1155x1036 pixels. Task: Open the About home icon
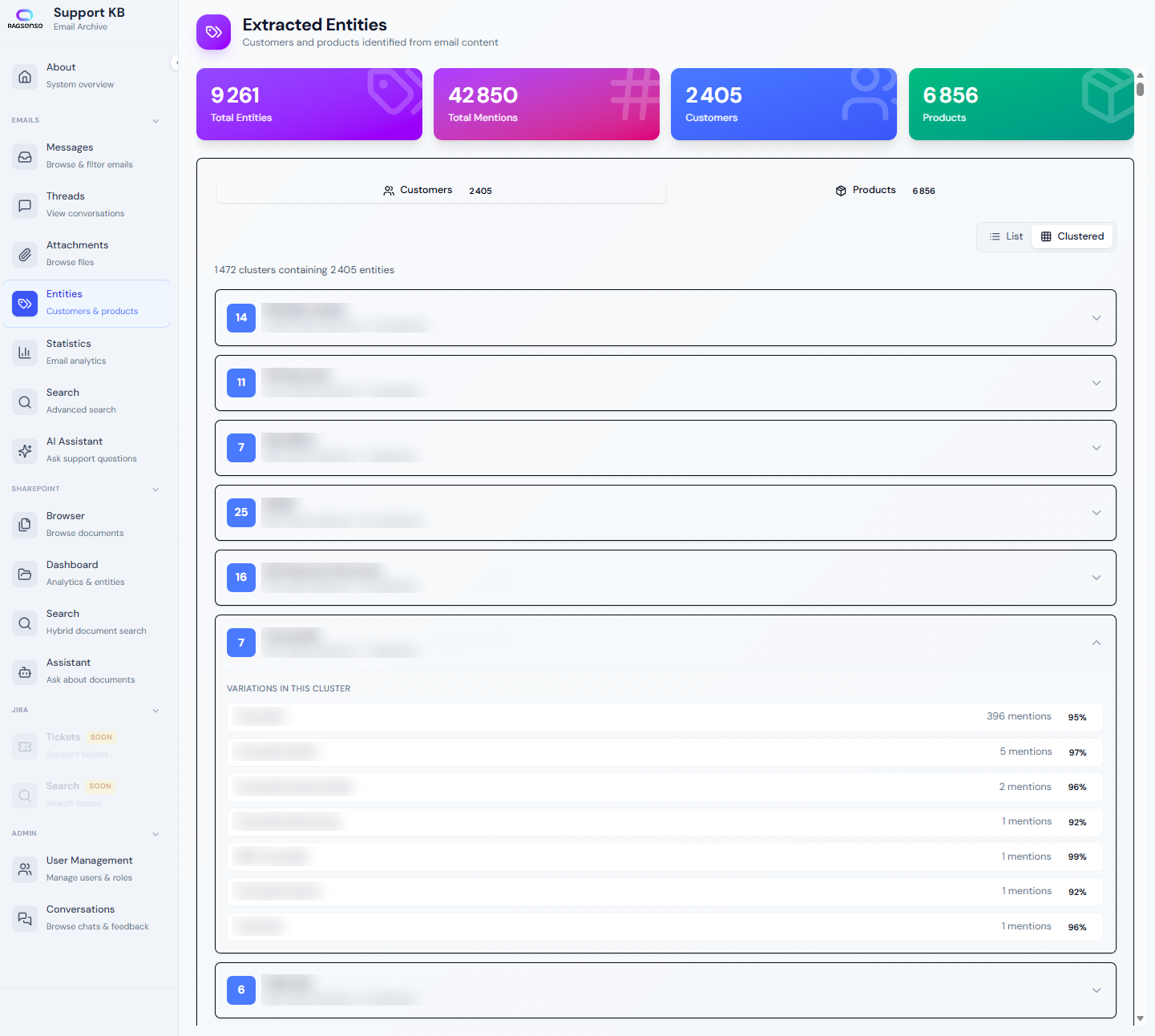tap(25, 76)
